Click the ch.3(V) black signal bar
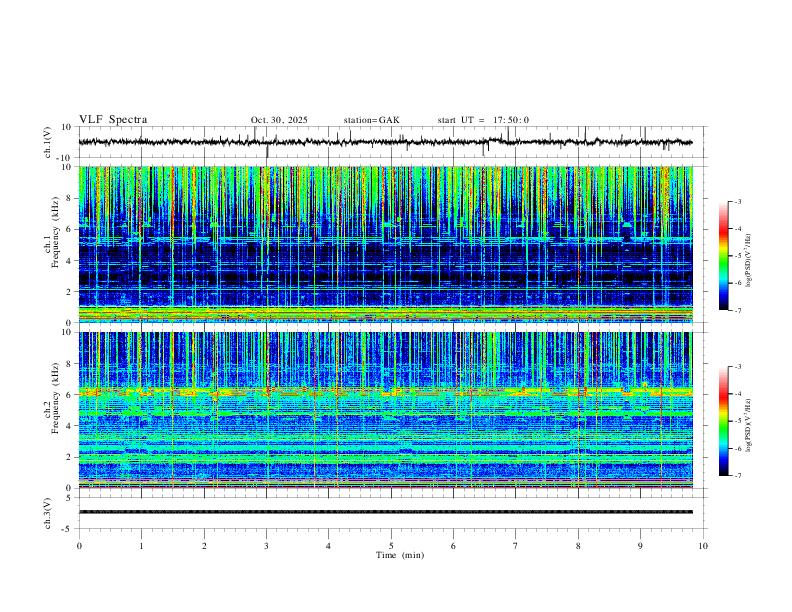This screenshot has height=612, width=792. 386,512
